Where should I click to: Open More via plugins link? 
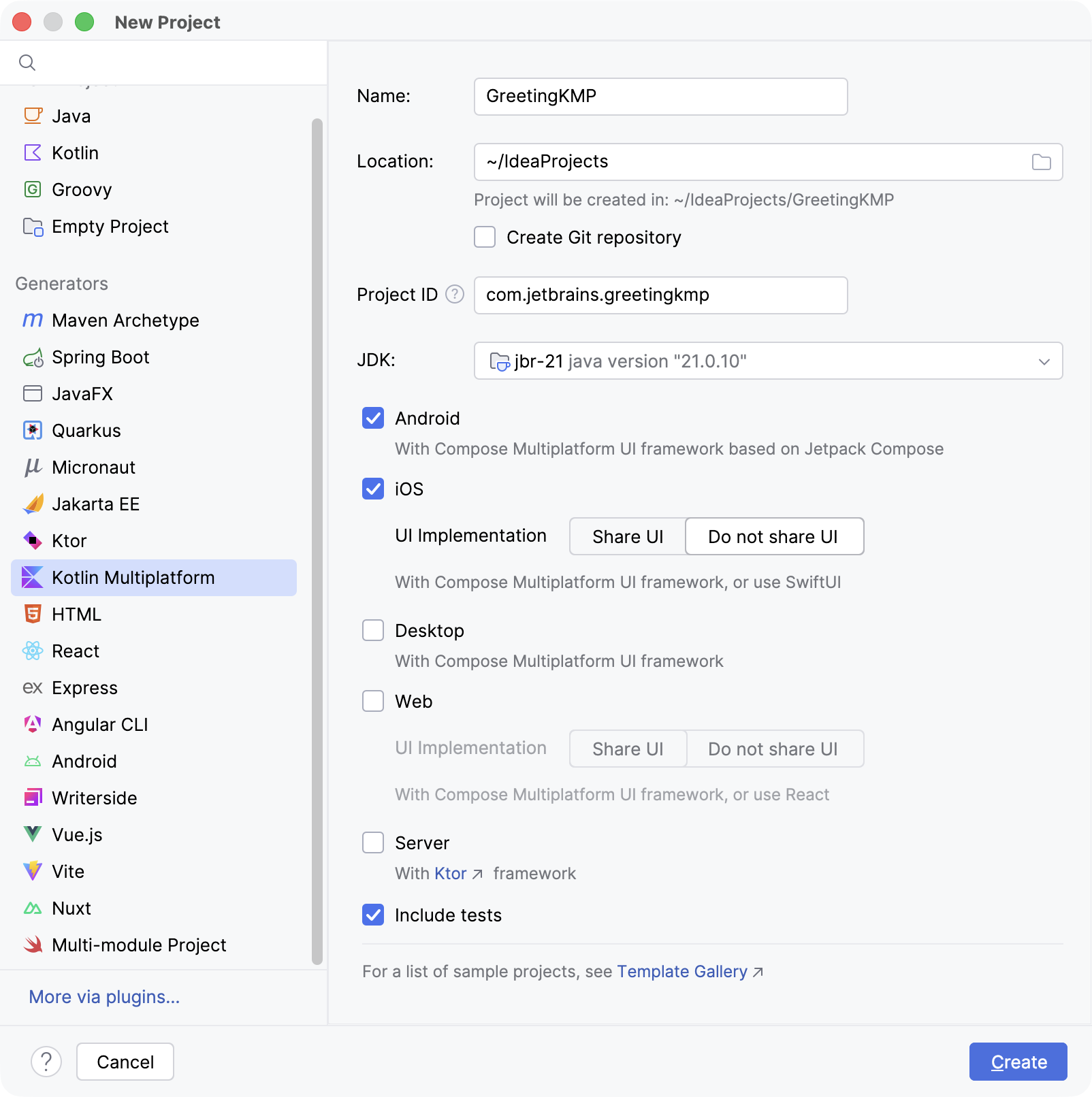coord(104,997)
